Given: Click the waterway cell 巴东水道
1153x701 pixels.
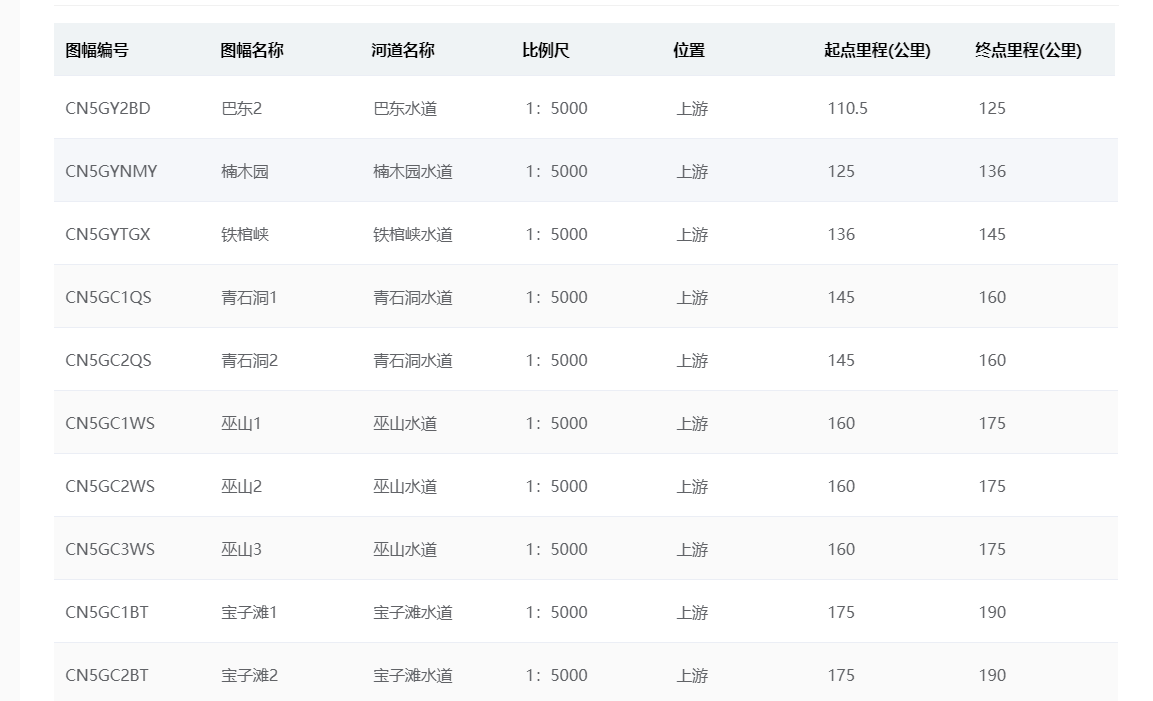Looking at the screenshot, I should pos(405,108).
